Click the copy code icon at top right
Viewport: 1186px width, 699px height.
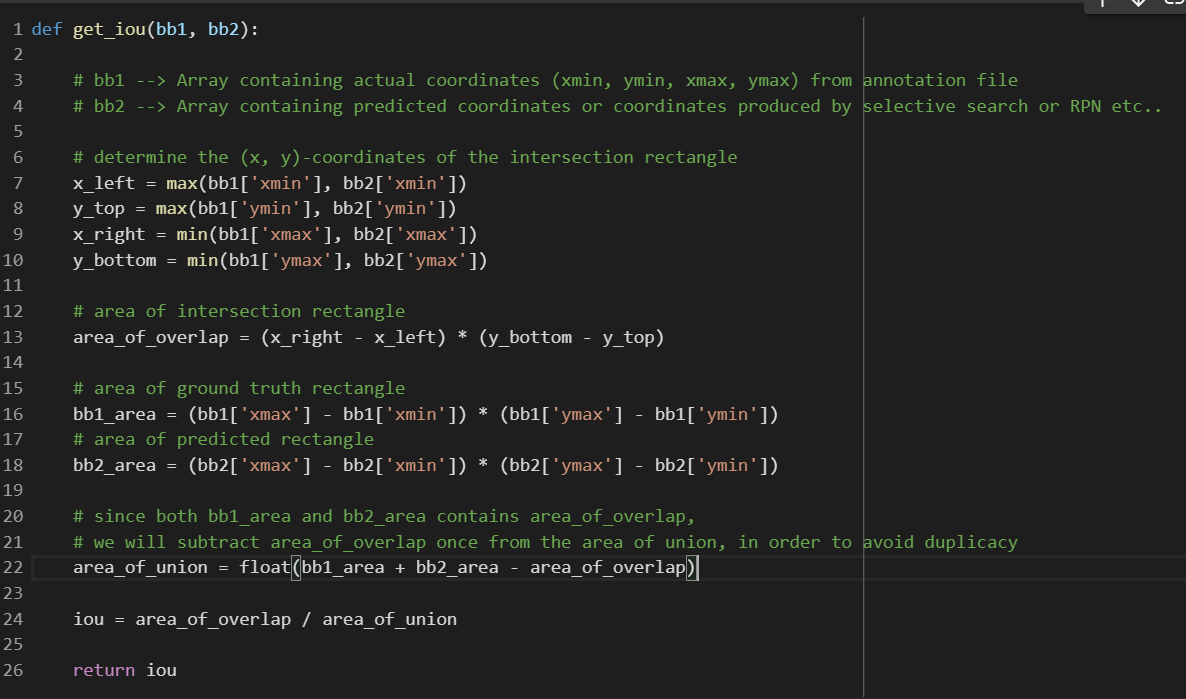[x=1172, y=5]
